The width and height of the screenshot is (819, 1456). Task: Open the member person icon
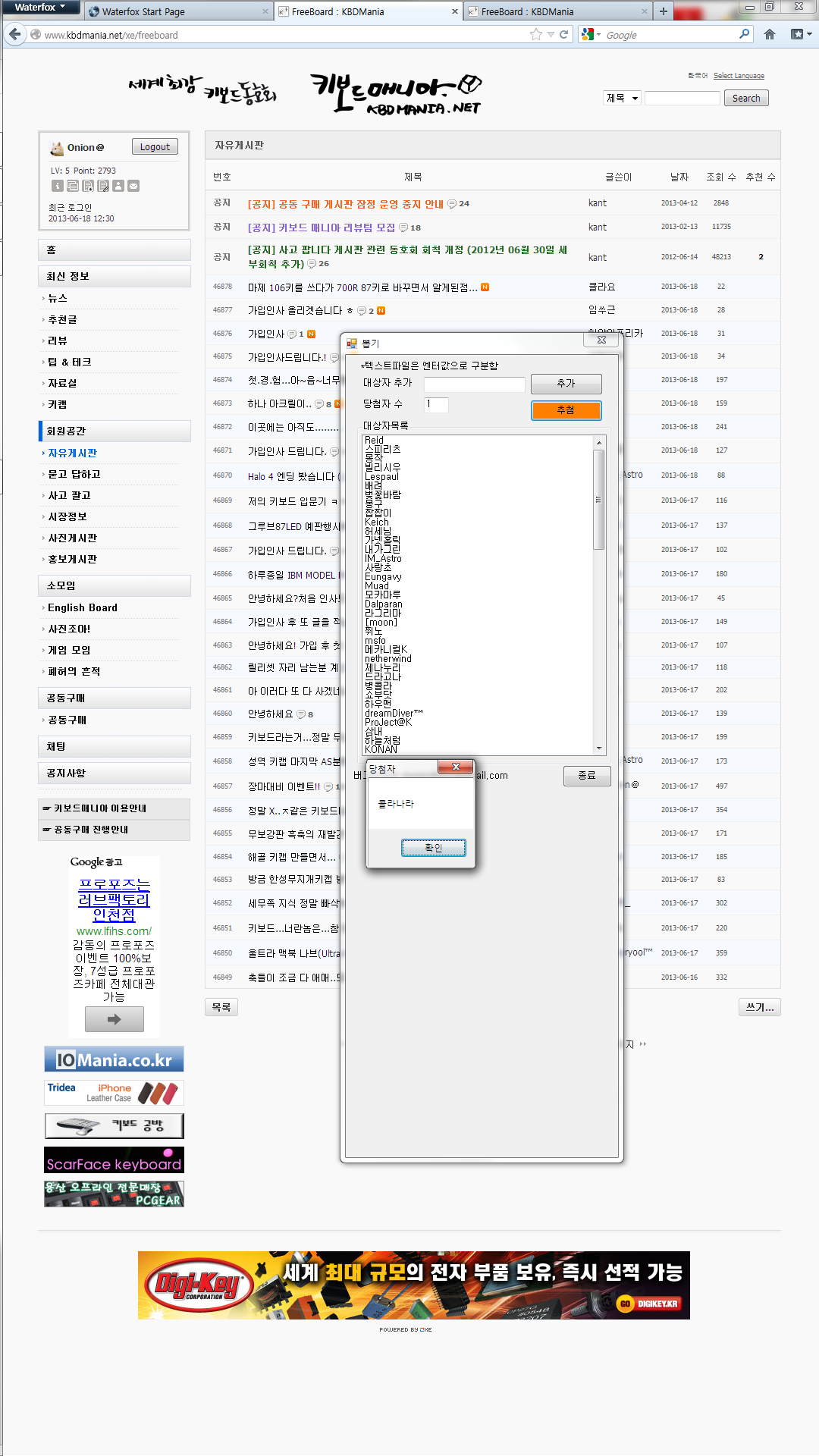click(x=118, y=186)
